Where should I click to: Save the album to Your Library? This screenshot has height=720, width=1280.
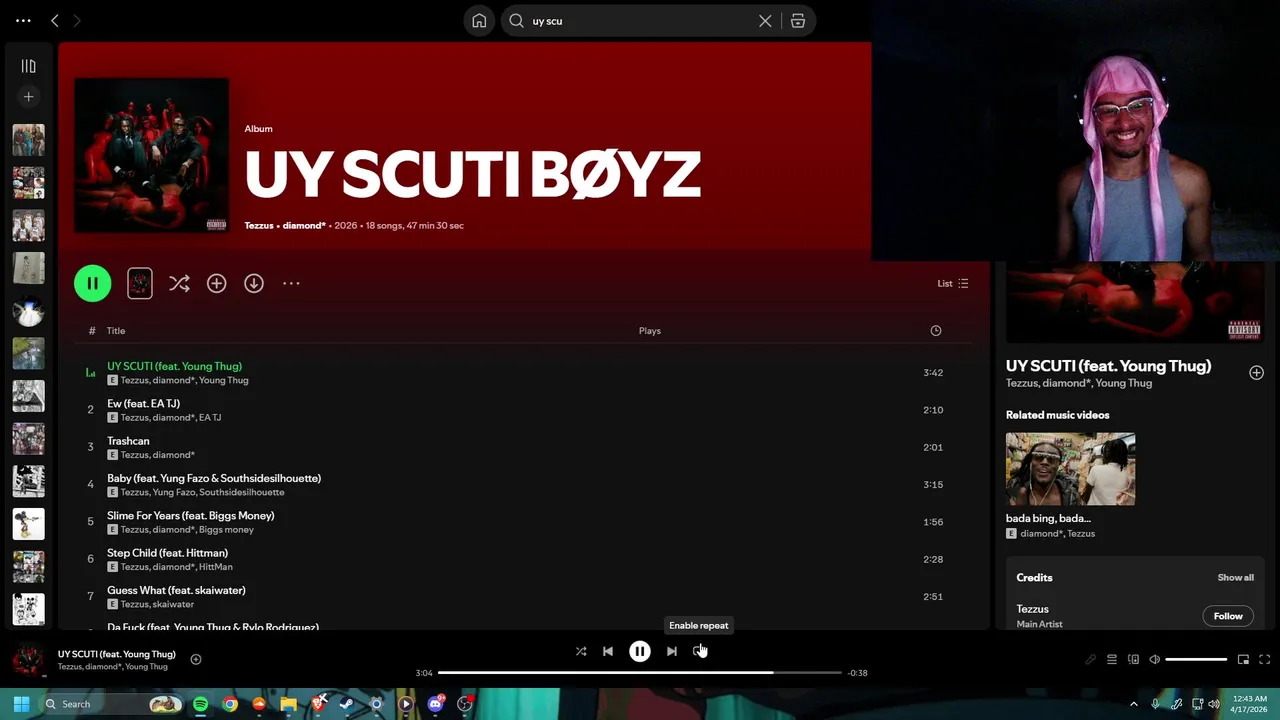[x=216, y=283]
